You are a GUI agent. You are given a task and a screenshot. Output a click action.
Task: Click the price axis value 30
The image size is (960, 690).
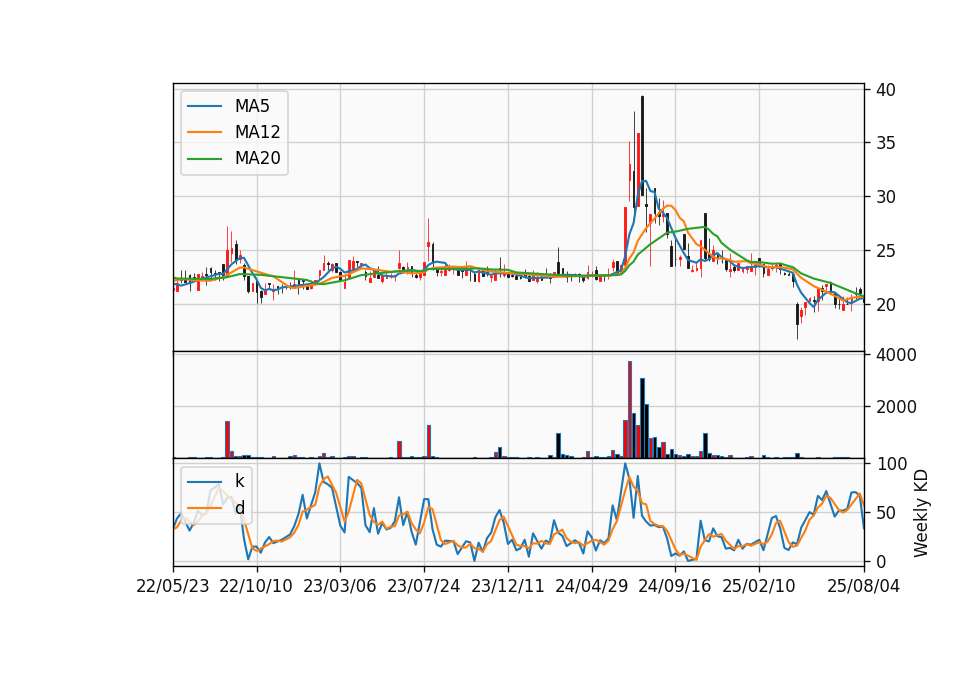(886, 197)
